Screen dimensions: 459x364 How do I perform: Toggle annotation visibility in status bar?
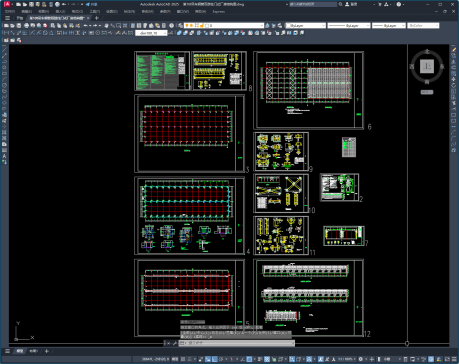pos(320,359)
